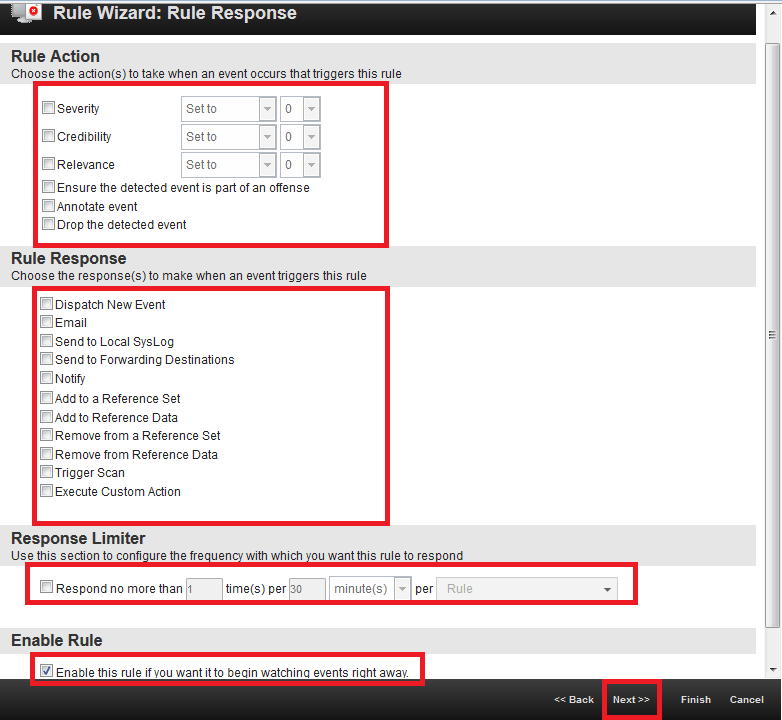The width and height of the screenshot is (782, 720).
Task: Click the Rule Wizard icon in header
Action: (25, 14)
